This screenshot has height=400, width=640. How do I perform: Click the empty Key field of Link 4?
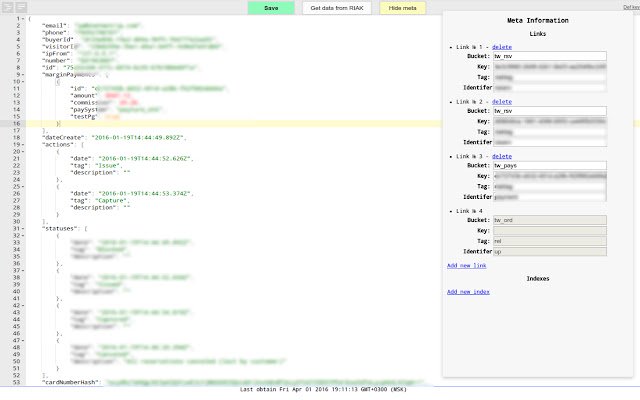550,231
